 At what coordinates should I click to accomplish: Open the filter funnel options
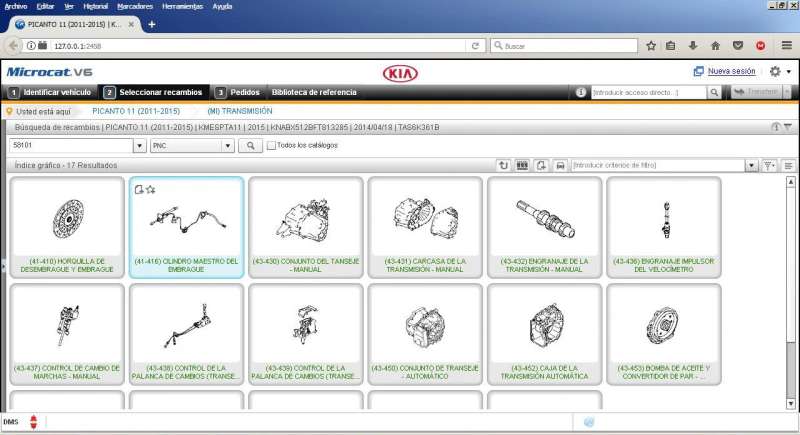click(768, 165)
